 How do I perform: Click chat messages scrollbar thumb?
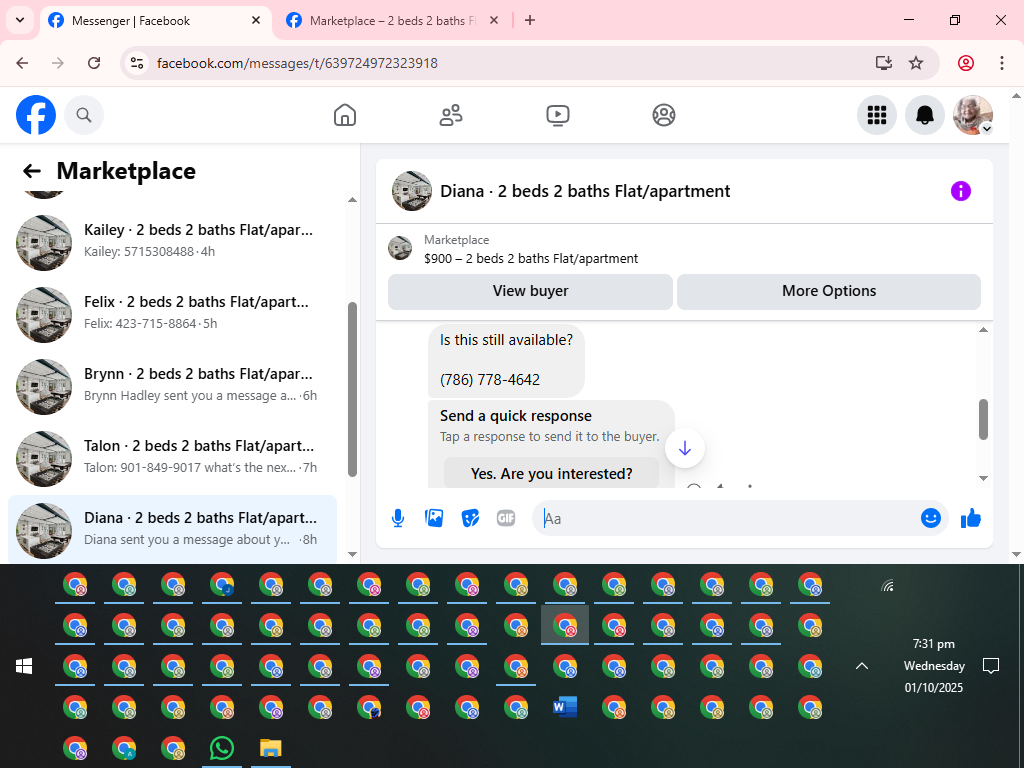(984, 419)
